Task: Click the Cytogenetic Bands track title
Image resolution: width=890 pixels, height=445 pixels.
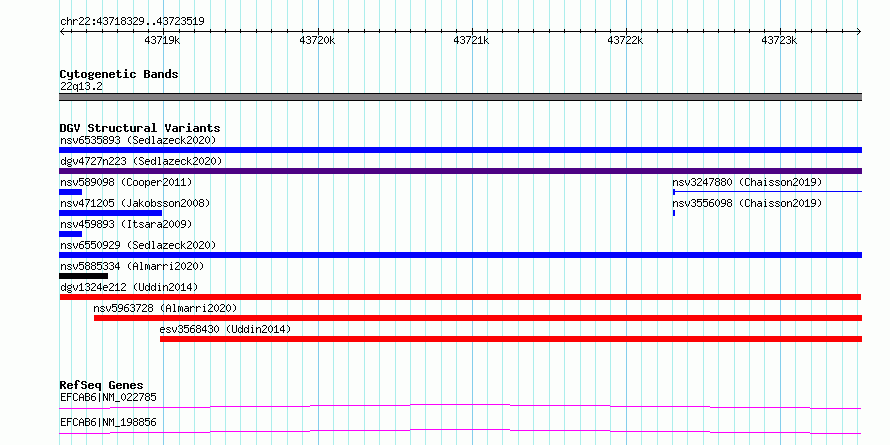Action: pos(119,74)
